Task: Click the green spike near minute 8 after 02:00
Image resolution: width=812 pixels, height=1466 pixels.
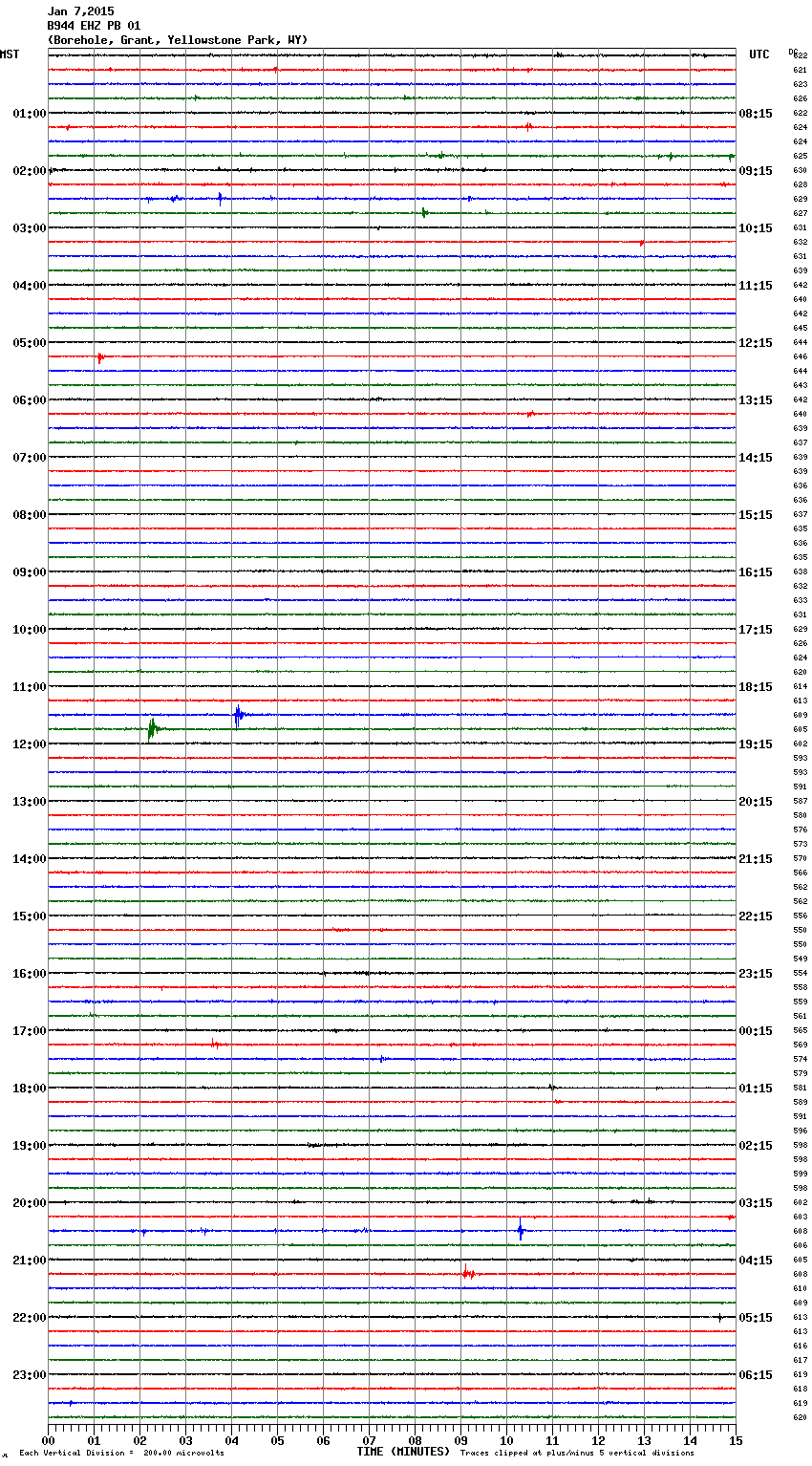Action: (423, 213)
